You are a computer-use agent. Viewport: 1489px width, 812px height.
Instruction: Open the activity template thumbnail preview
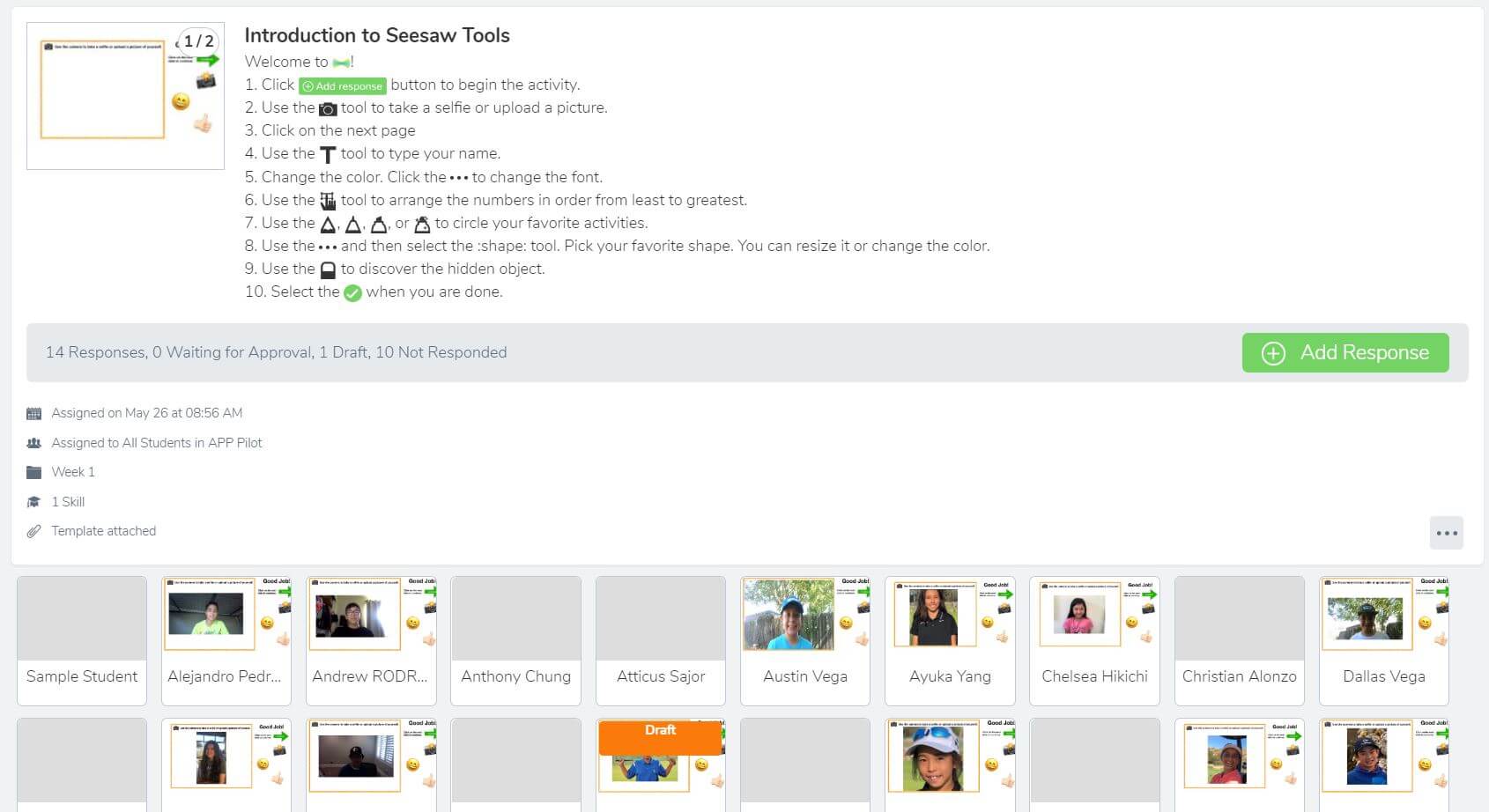click(x=125, y=96)
